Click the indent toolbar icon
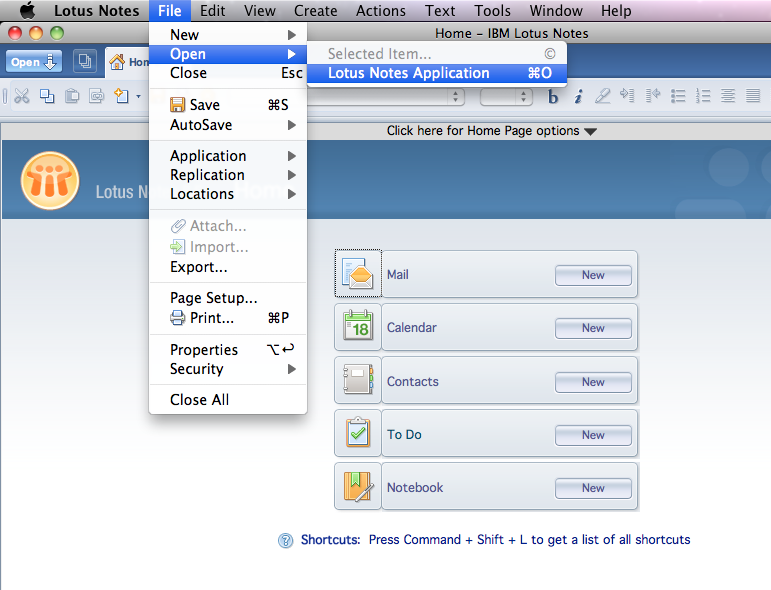The image size is (771, 590). 627,95
